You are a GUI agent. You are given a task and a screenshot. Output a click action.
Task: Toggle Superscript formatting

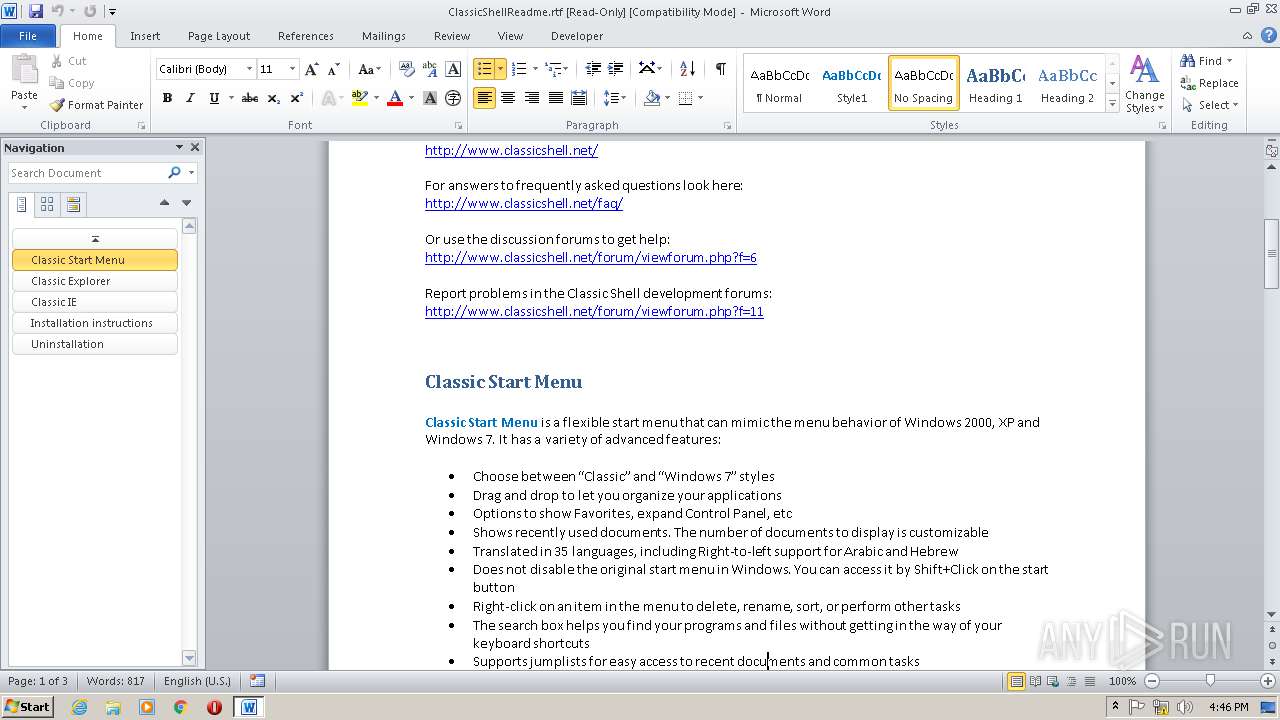point(297,98)
